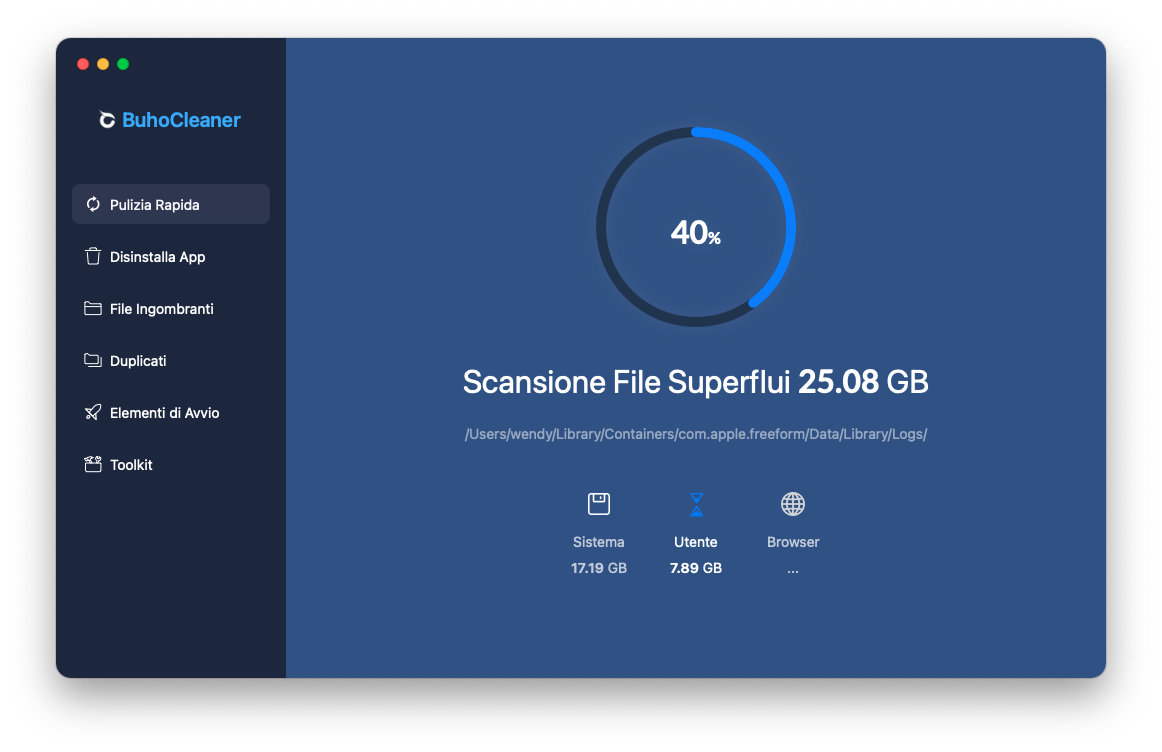Click the 7.89 GB value
1162x752 pixels.
[696, 568]
